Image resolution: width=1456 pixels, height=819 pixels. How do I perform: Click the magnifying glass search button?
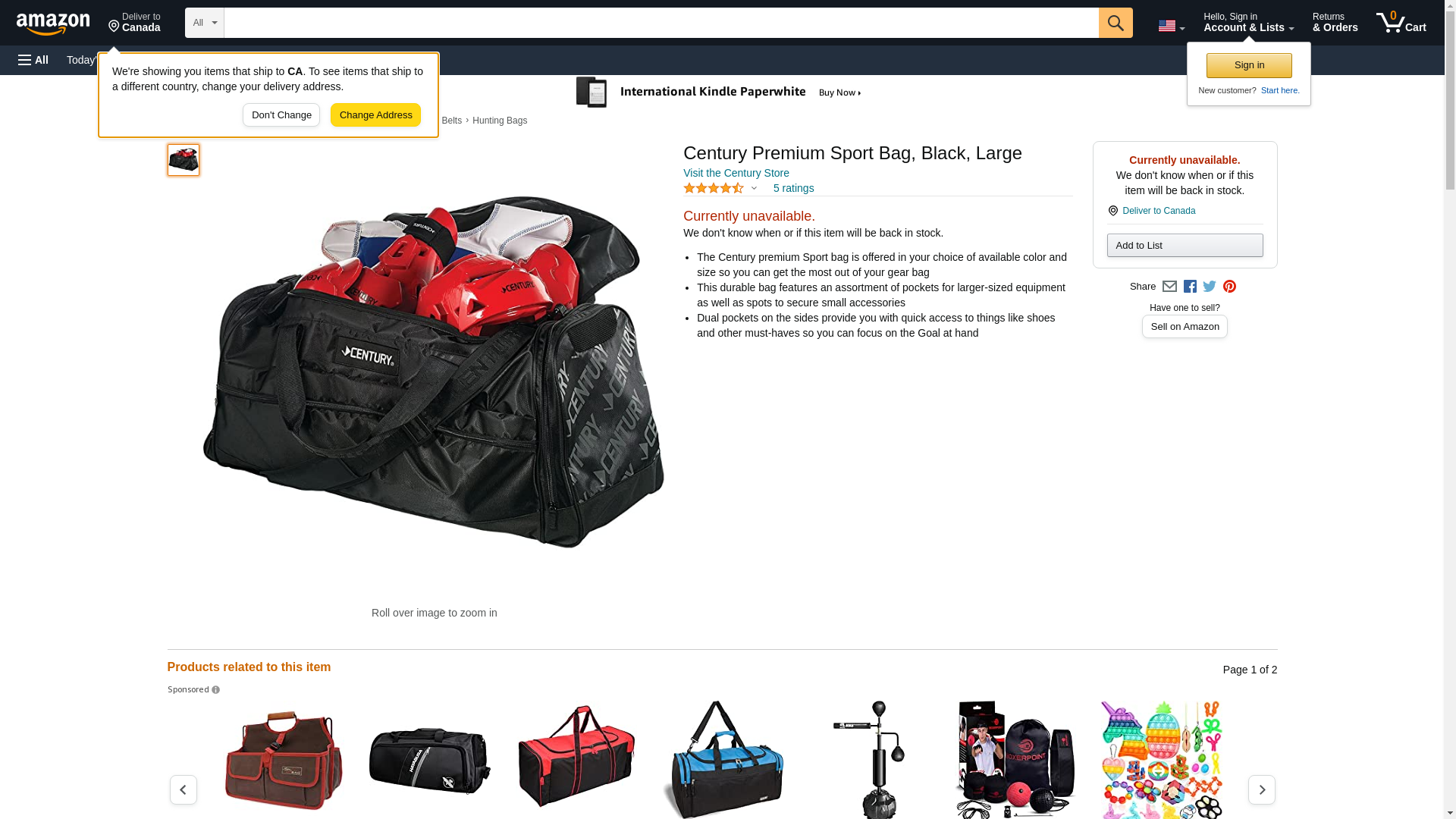click(x=1115, y=23)
